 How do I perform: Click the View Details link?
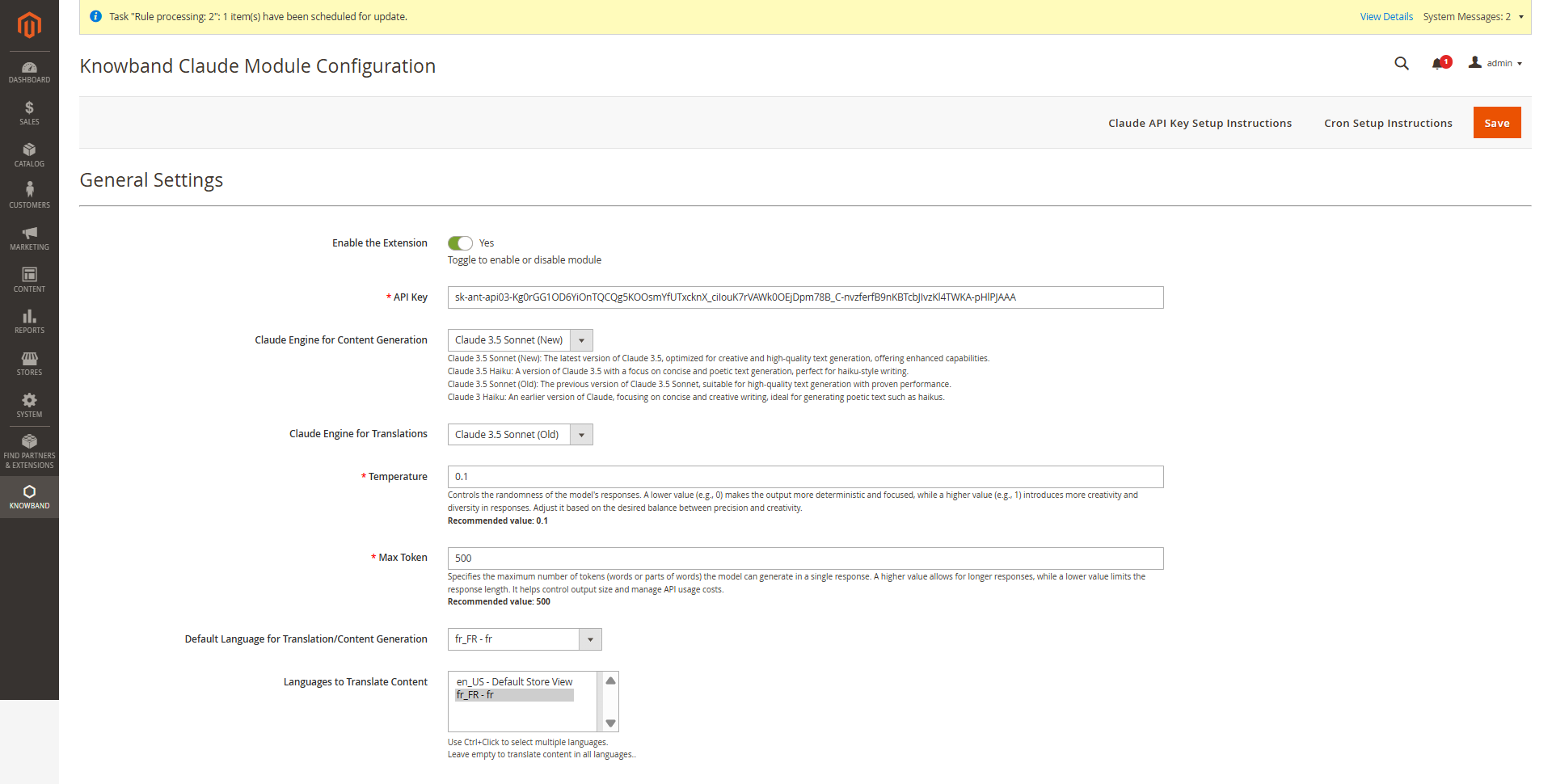click(x=1386, y=17)
